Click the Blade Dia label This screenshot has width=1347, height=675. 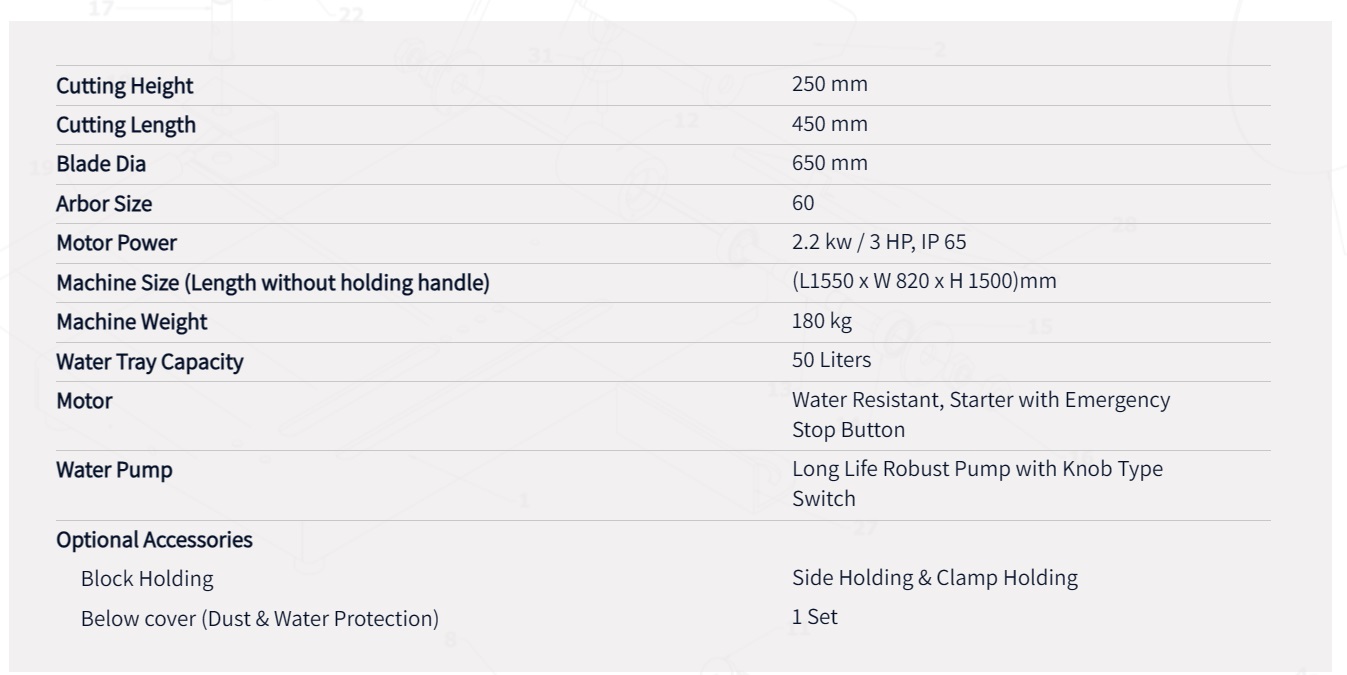pos(101,164)
